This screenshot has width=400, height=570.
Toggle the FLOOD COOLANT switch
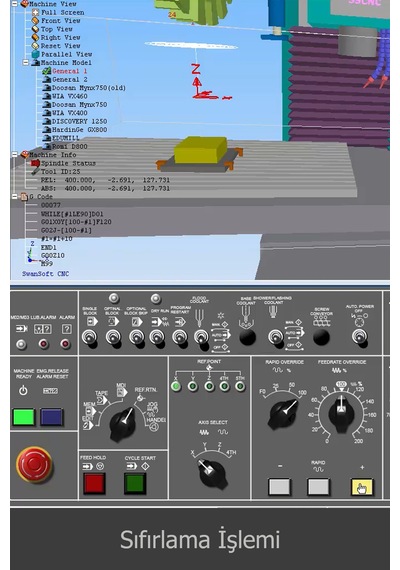coord(201,338)
